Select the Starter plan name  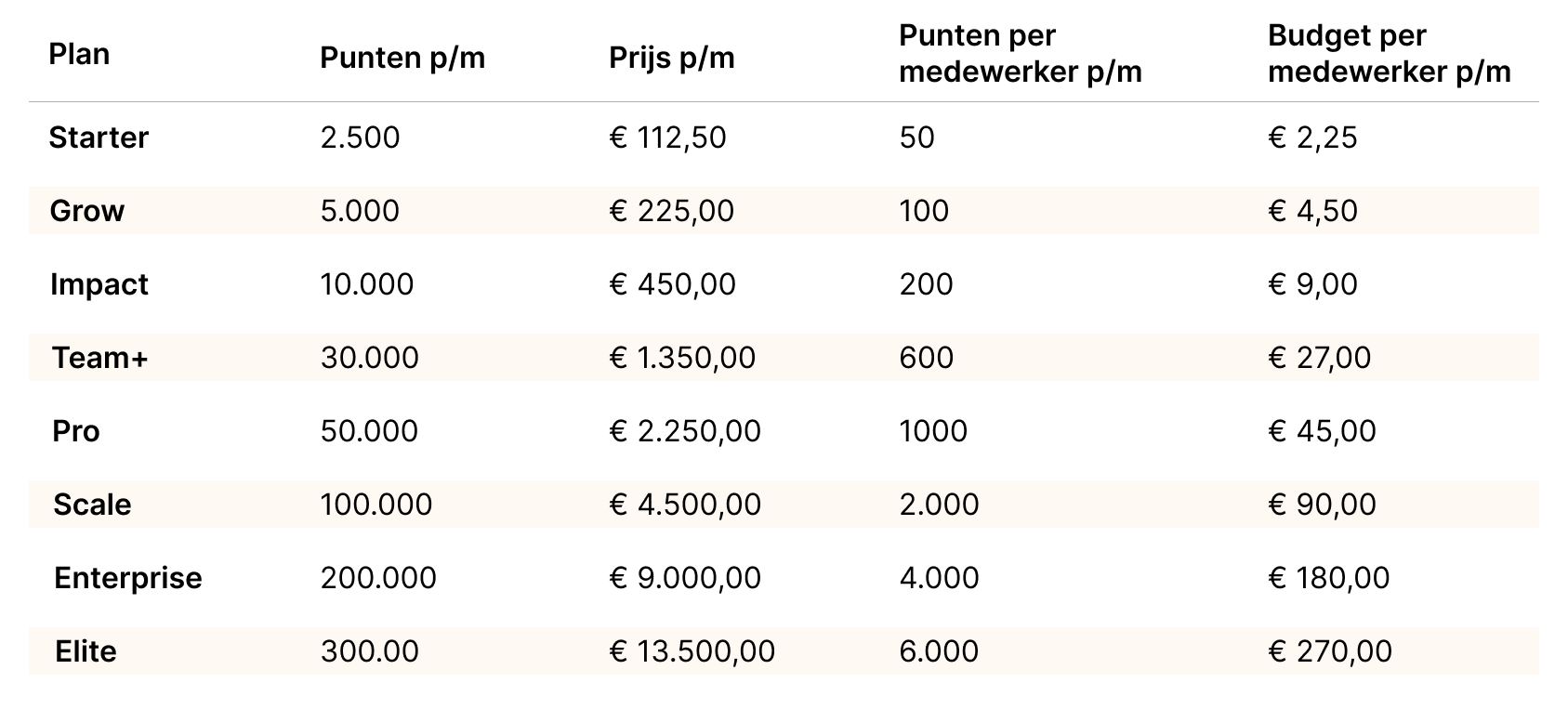click(99, 138)
